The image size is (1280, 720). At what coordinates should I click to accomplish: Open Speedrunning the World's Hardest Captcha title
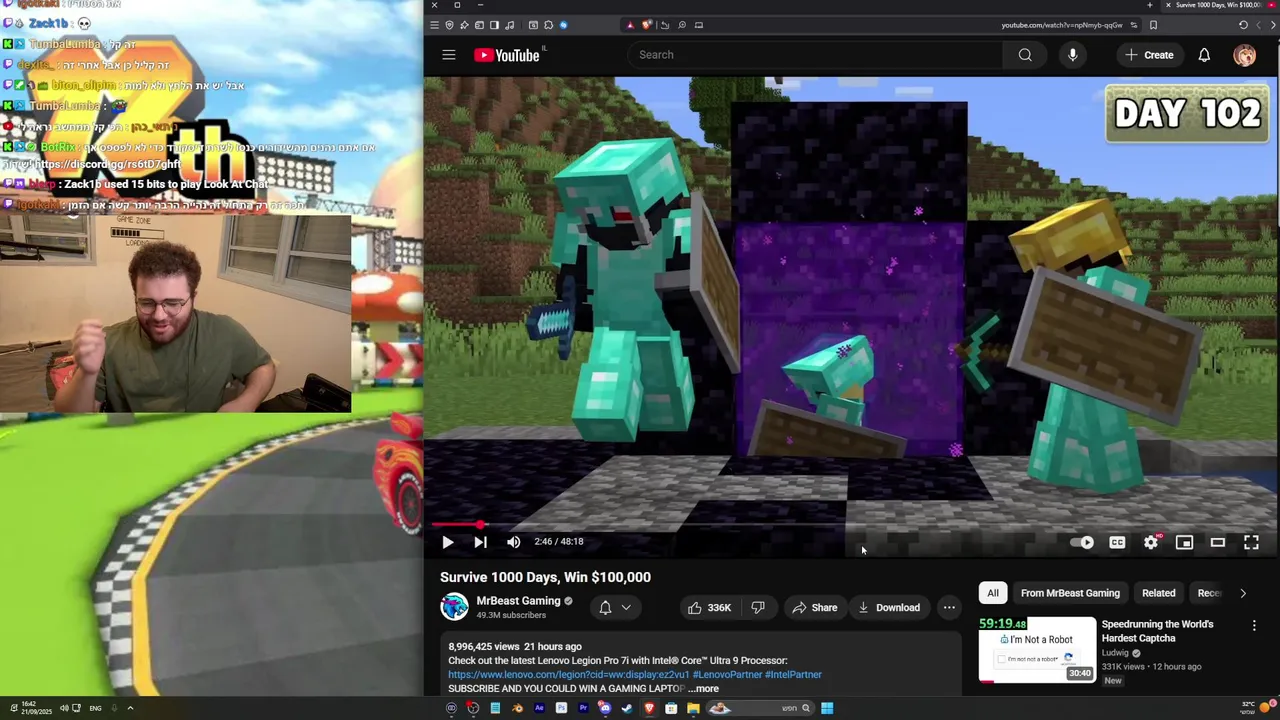point(1157,631)
